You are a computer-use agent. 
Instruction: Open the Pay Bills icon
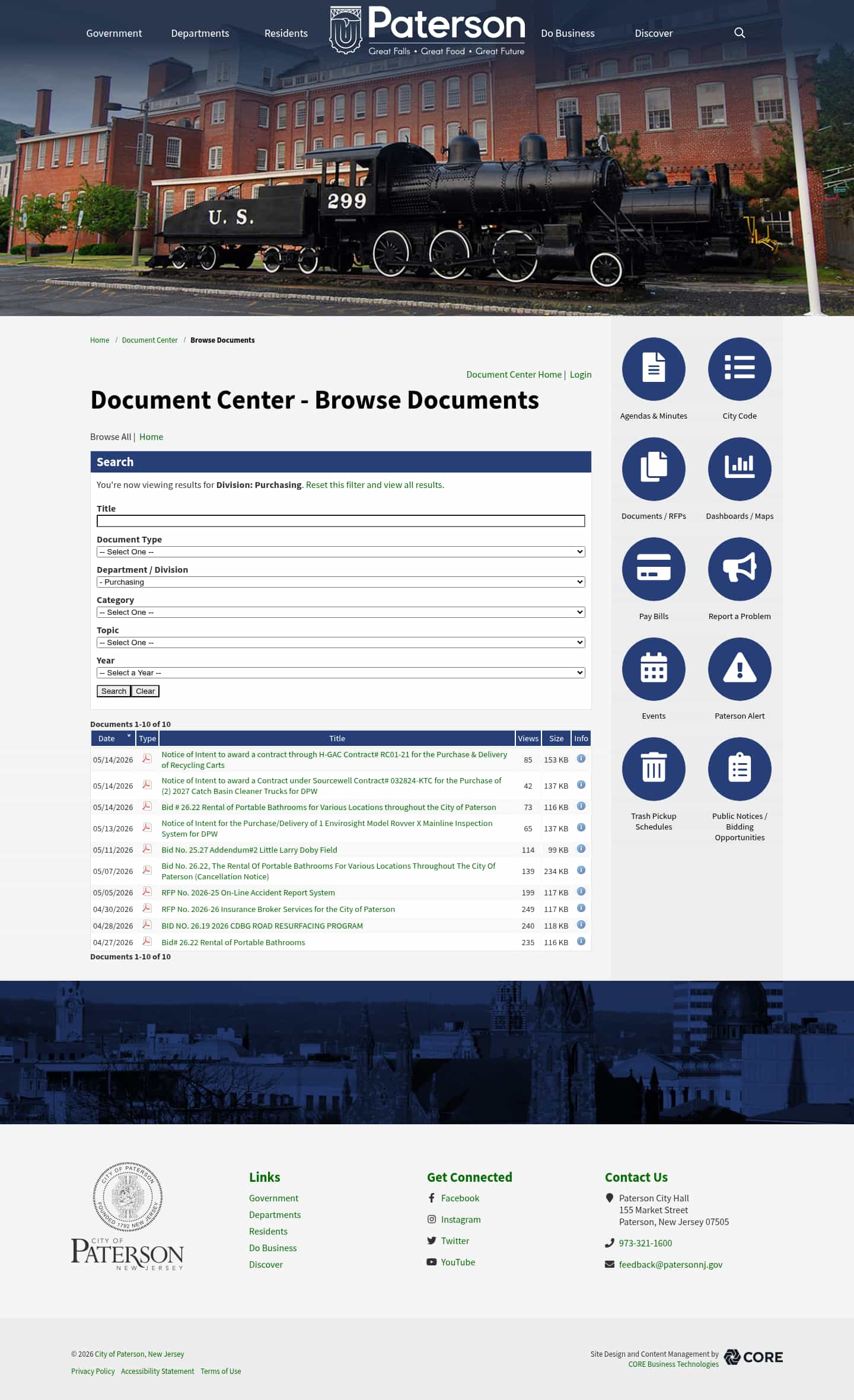[x=654, y=569]
